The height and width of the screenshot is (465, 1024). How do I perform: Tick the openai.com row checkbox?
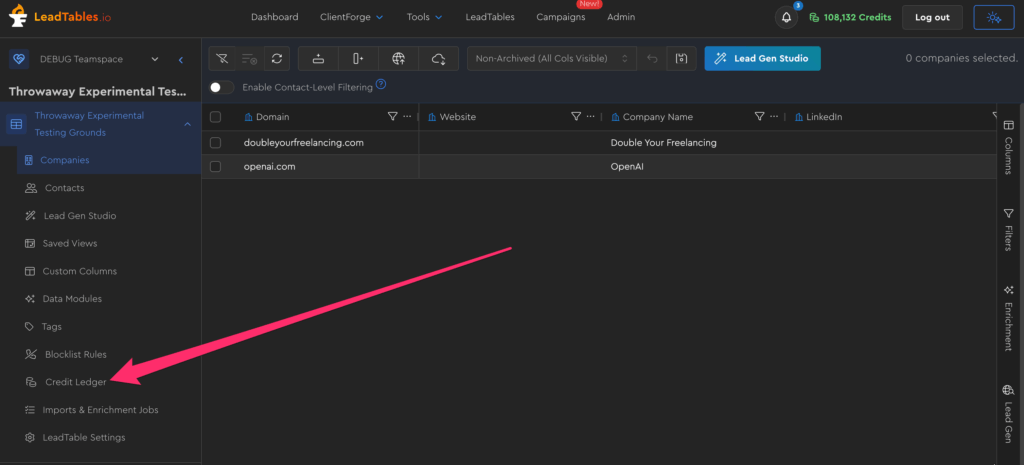pyautogui.click(x=215, y=167)
